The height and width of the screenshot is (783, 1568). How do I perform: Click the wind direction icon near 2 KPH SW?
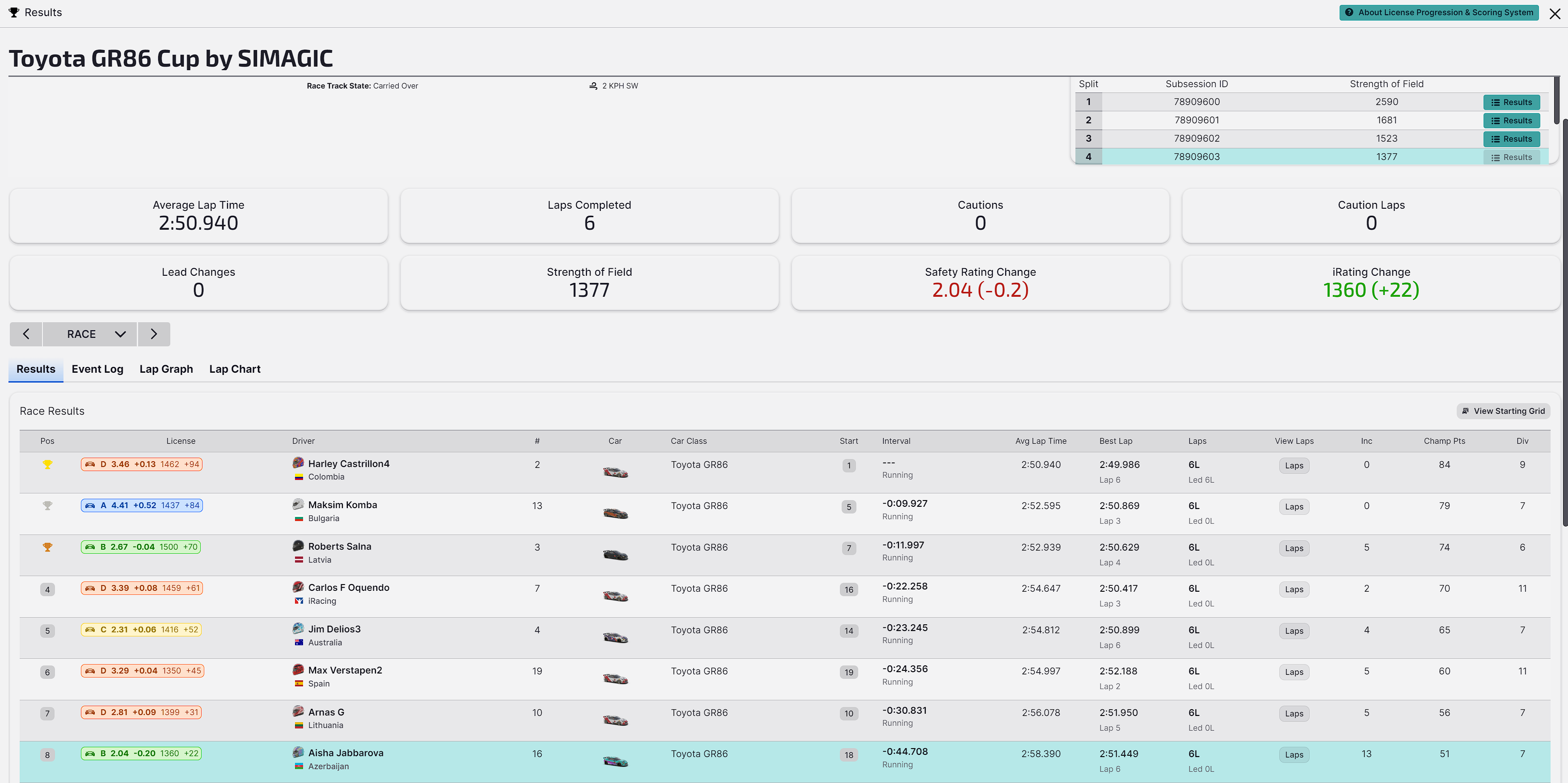tap(593, 86)
